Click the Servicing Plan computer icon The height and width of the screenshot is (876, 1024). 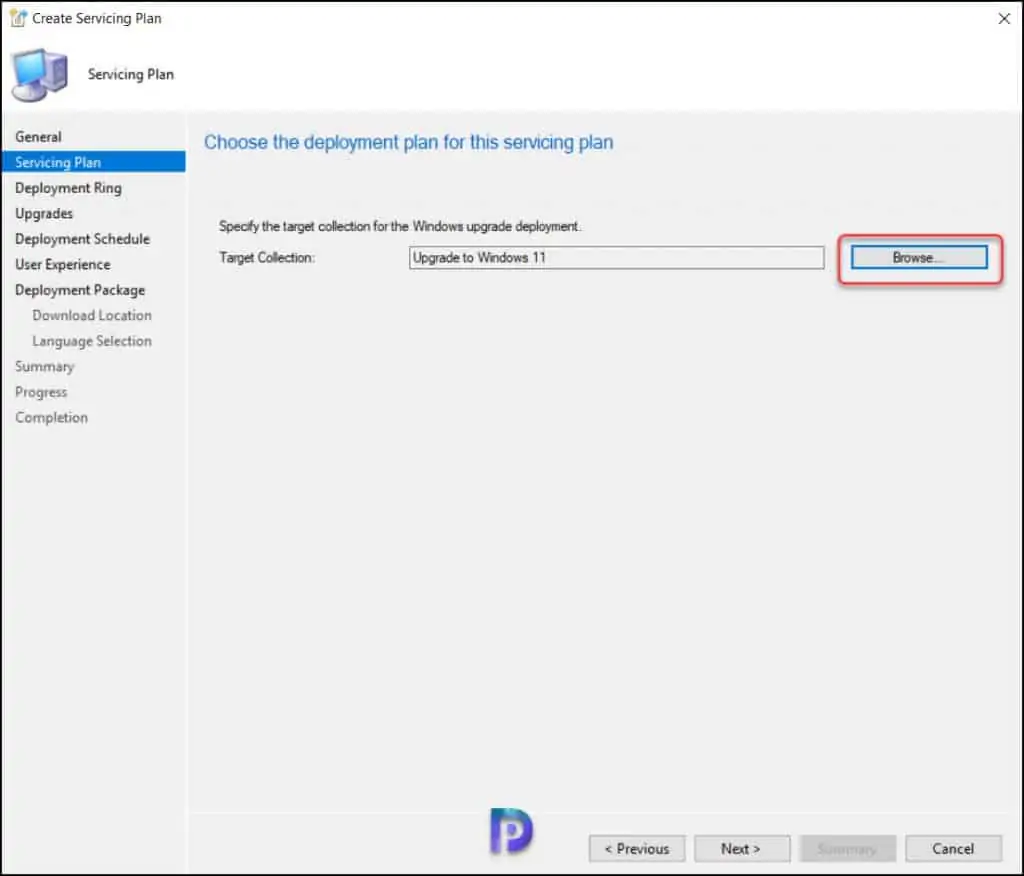click(x=40, y=74)
